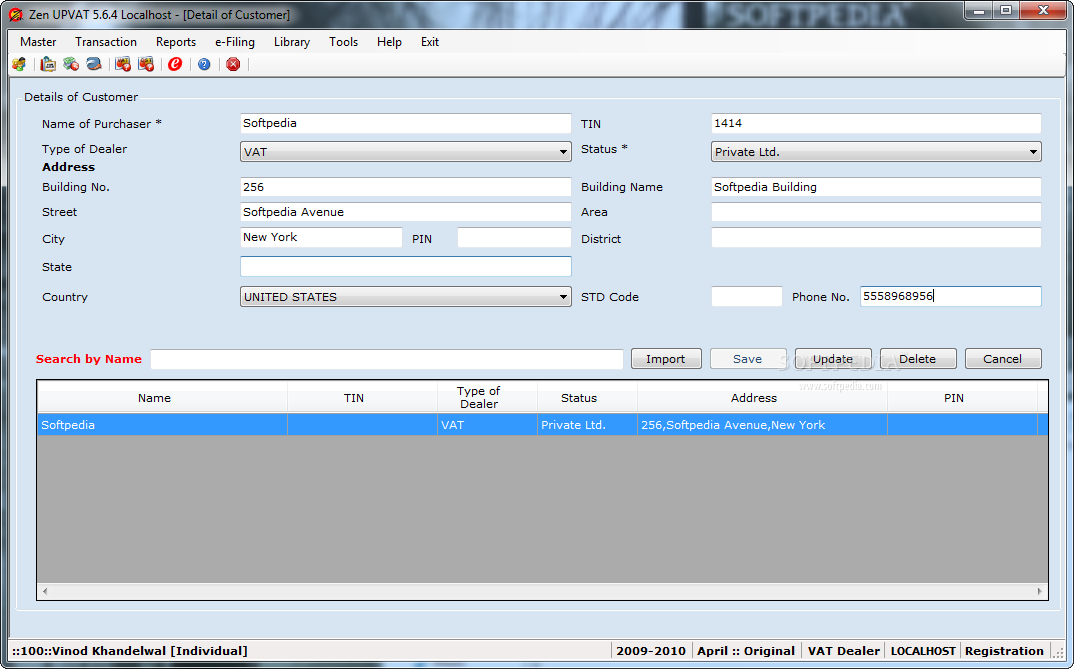Click the Search by Name field
The width and height of the screenshot is (1074, 669).
[387, 359]
